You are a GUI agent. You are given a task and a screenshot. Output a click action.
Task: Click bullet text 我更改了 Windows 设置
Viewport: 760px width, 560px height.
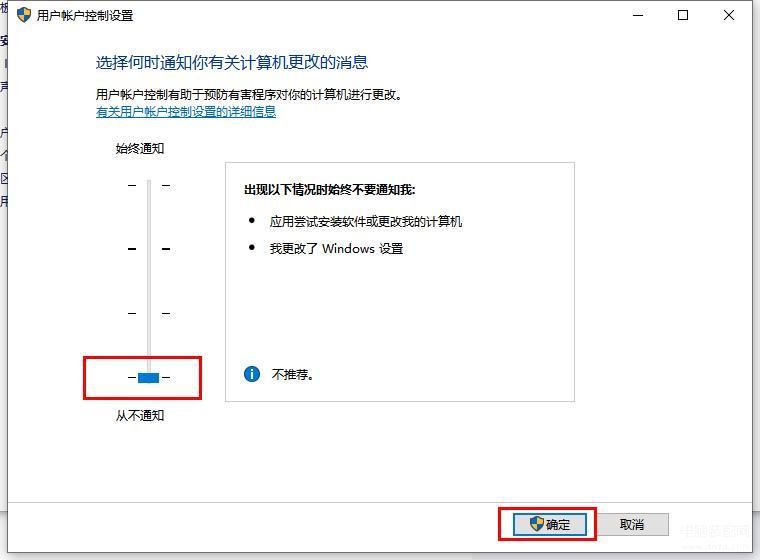336,249
